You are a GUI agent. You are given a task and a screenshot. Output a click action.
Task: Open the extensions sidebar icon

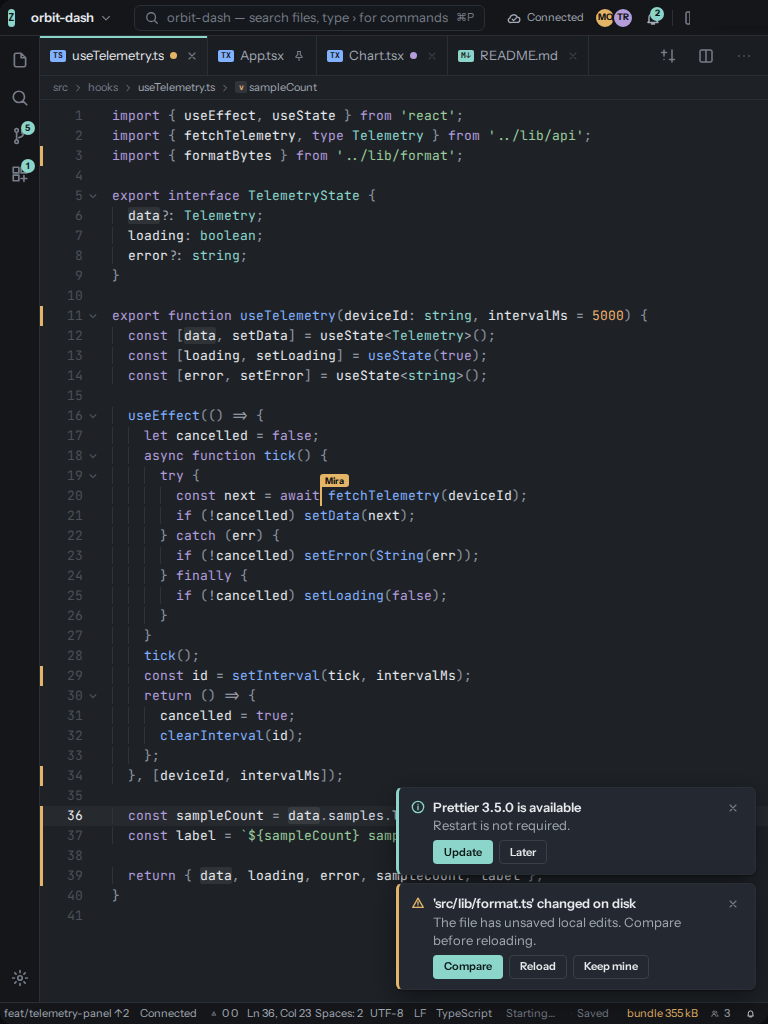(x=20, y=173)
